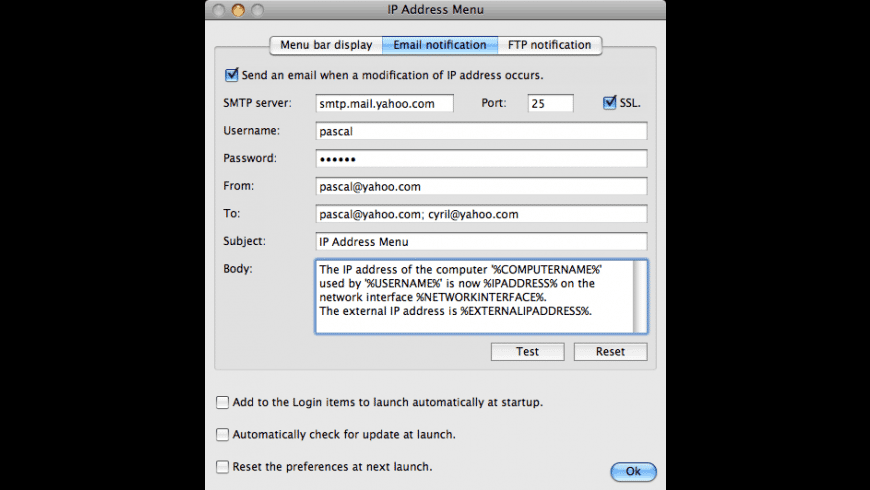Click the Reset button
This screenshot has height=490, width=870.
[610, 352]
